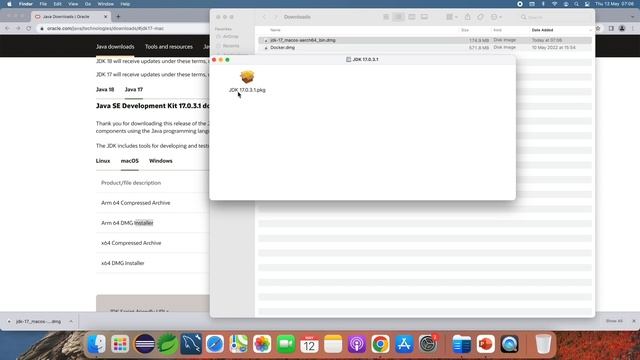Open Eclipse from the Dock
The image size is (640, 360).
(144, 344)
